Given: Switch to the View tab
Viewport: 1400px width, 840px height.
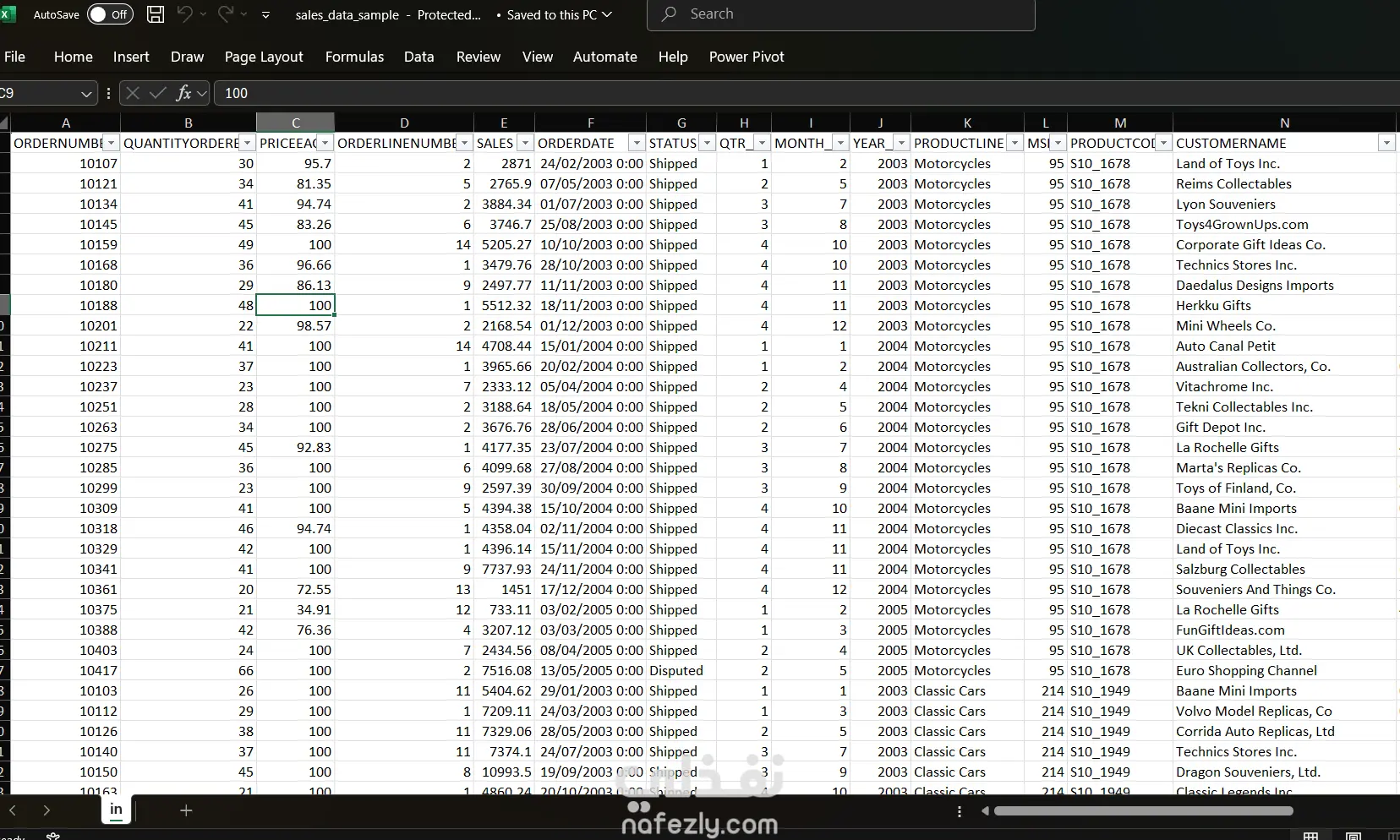Looking at the screenshot, I should click(538, 57).
